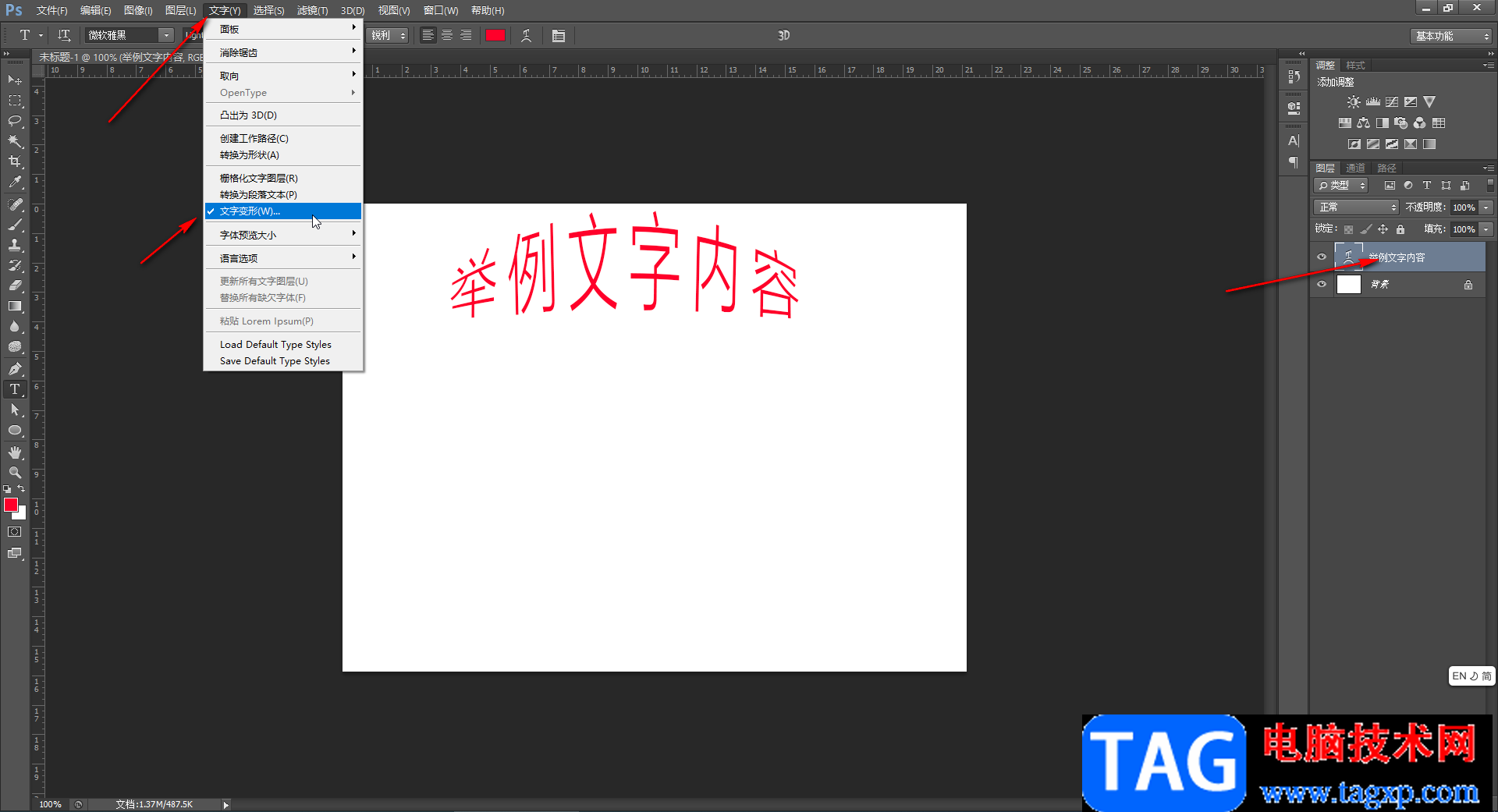
Task: Select the Ellipse shape tool
Action: 15,430
